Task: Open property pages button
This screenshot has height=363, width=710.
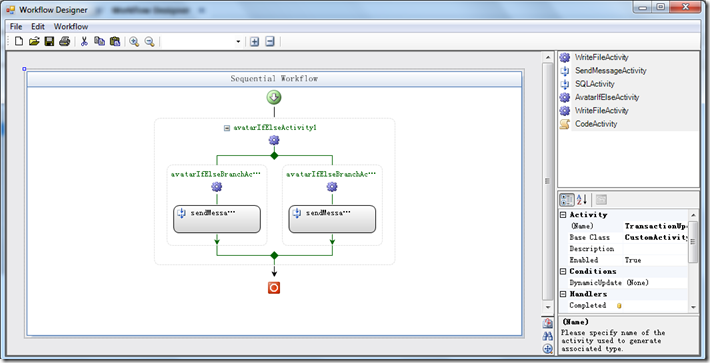Action: (x=601, y=200)
